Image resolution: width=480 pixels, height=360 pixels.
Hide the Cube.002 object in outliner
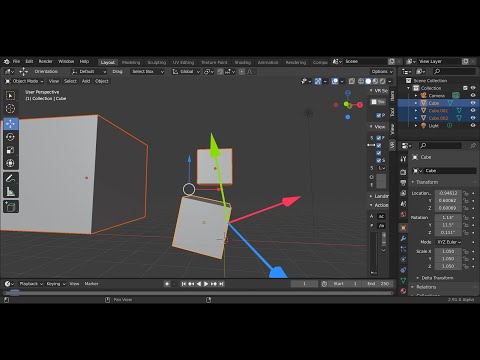(473, 118)
